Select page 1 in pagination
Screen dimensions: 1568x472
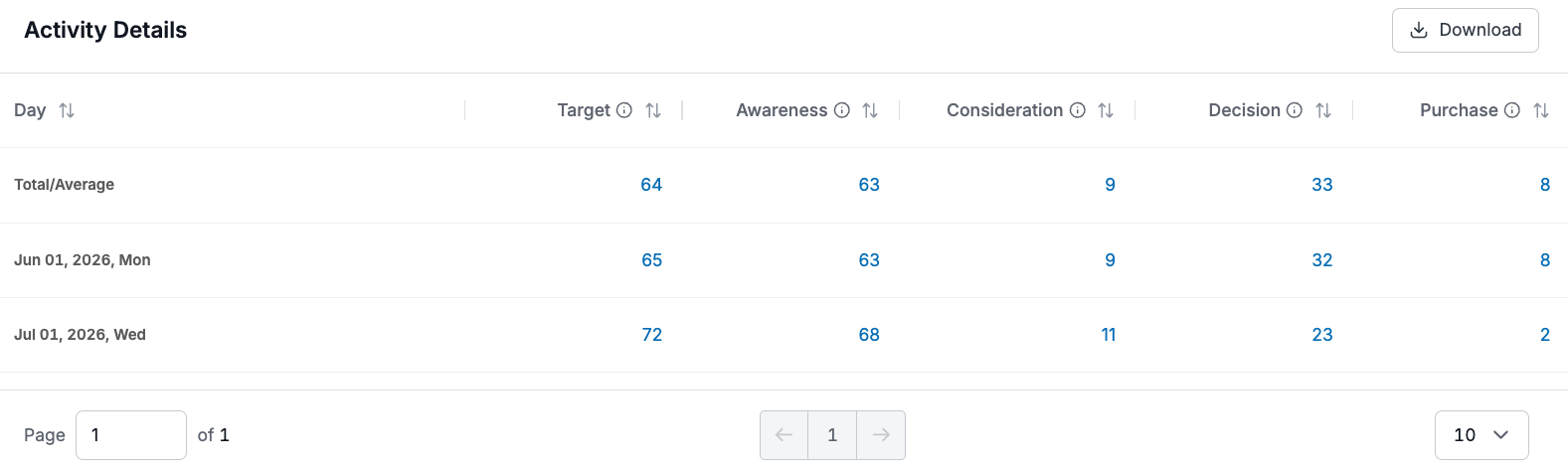coord(832,435)
